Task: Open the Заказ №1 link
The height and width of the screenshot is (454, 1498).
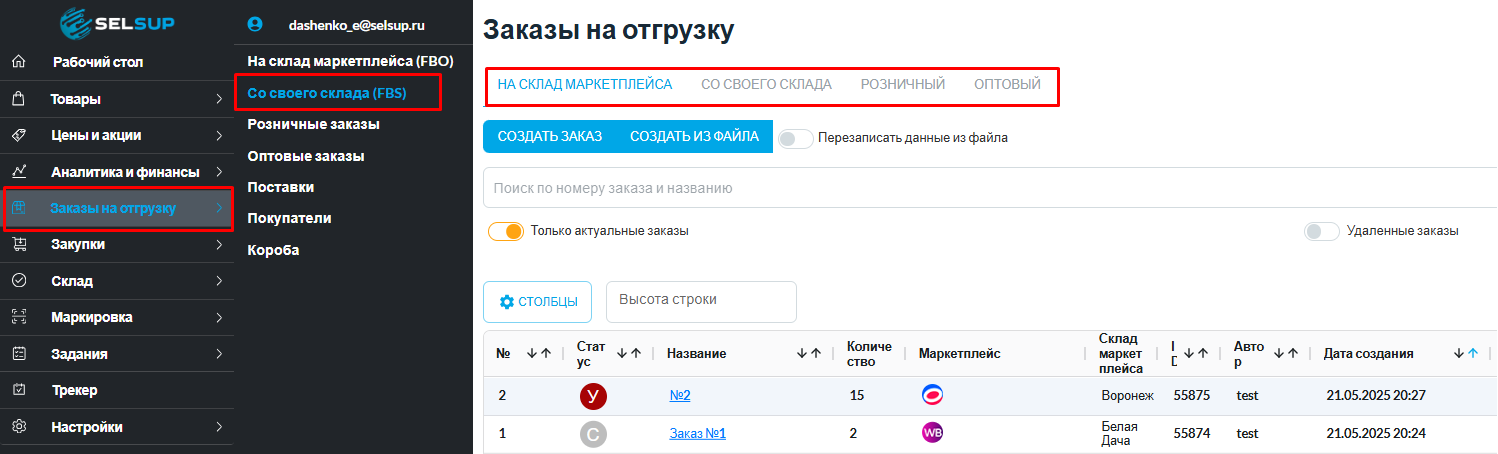Action: 697,433
